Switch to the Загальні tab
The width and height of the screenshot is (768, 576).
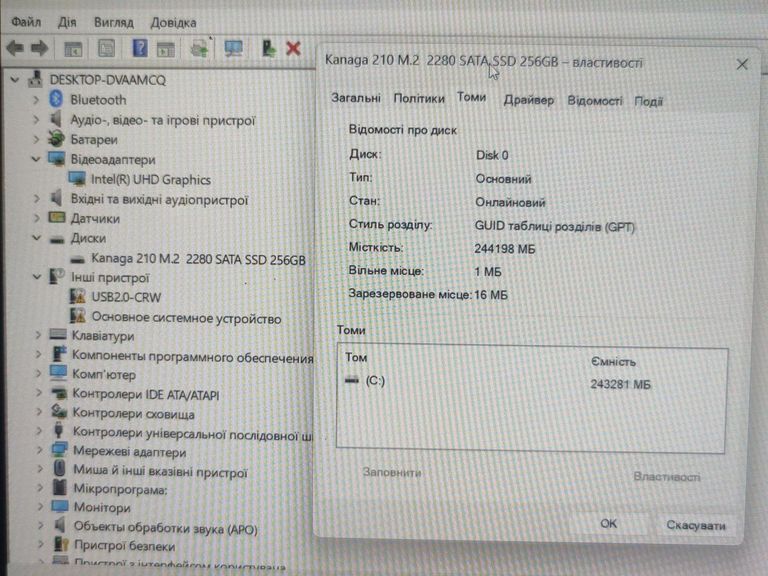(356, 98)
